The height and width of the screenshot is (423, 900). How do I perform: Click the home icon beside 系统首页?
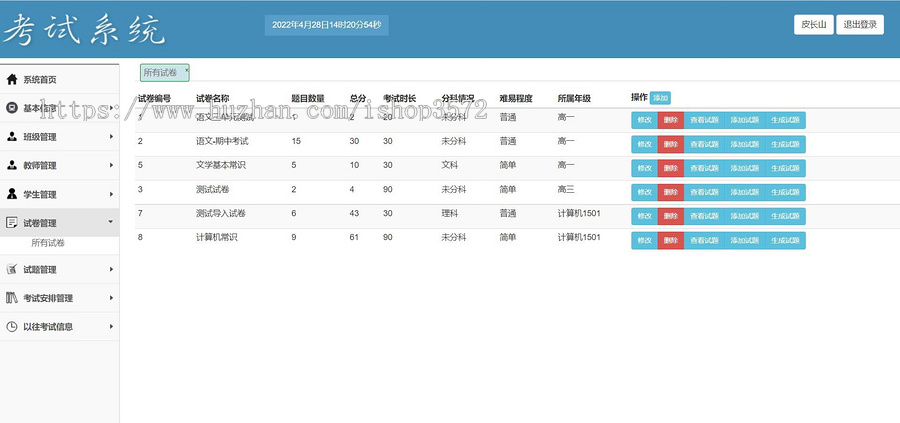[11, 80]
